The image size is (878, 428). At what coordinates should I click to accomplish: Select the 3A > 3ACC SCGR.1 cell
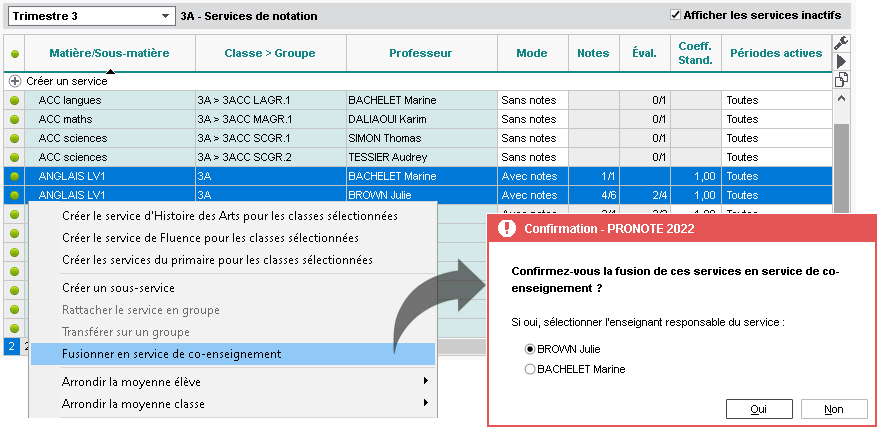click(270, 139)
